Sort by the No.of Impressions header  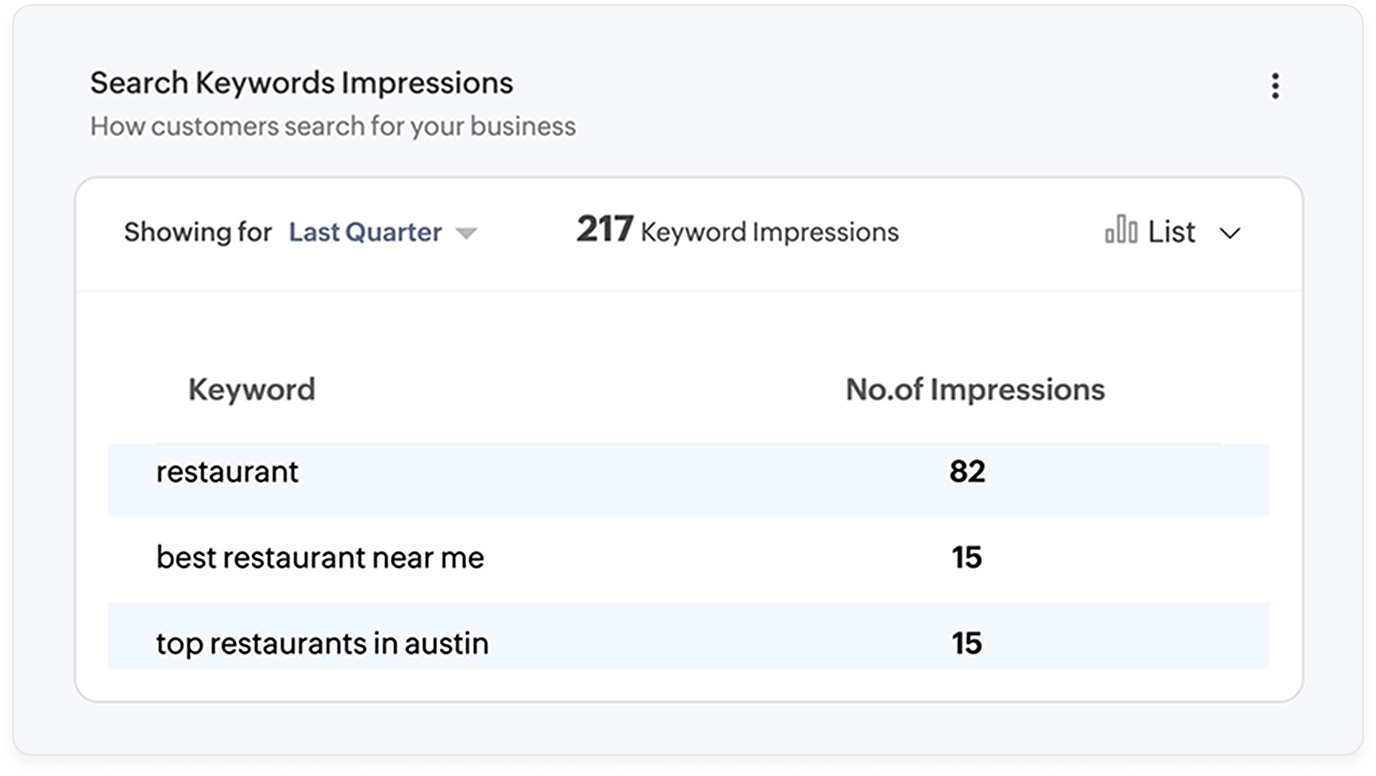(975, 389)
